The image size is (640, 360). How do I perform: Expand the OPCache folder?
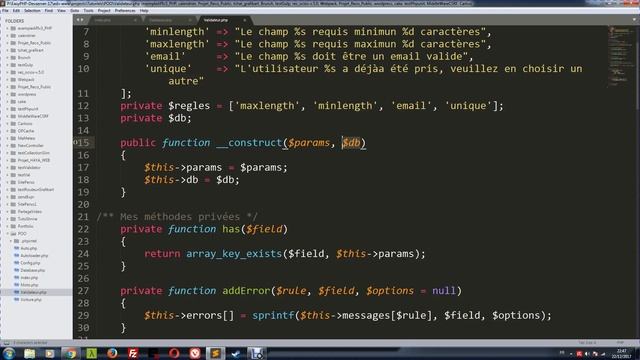[7, 131]
